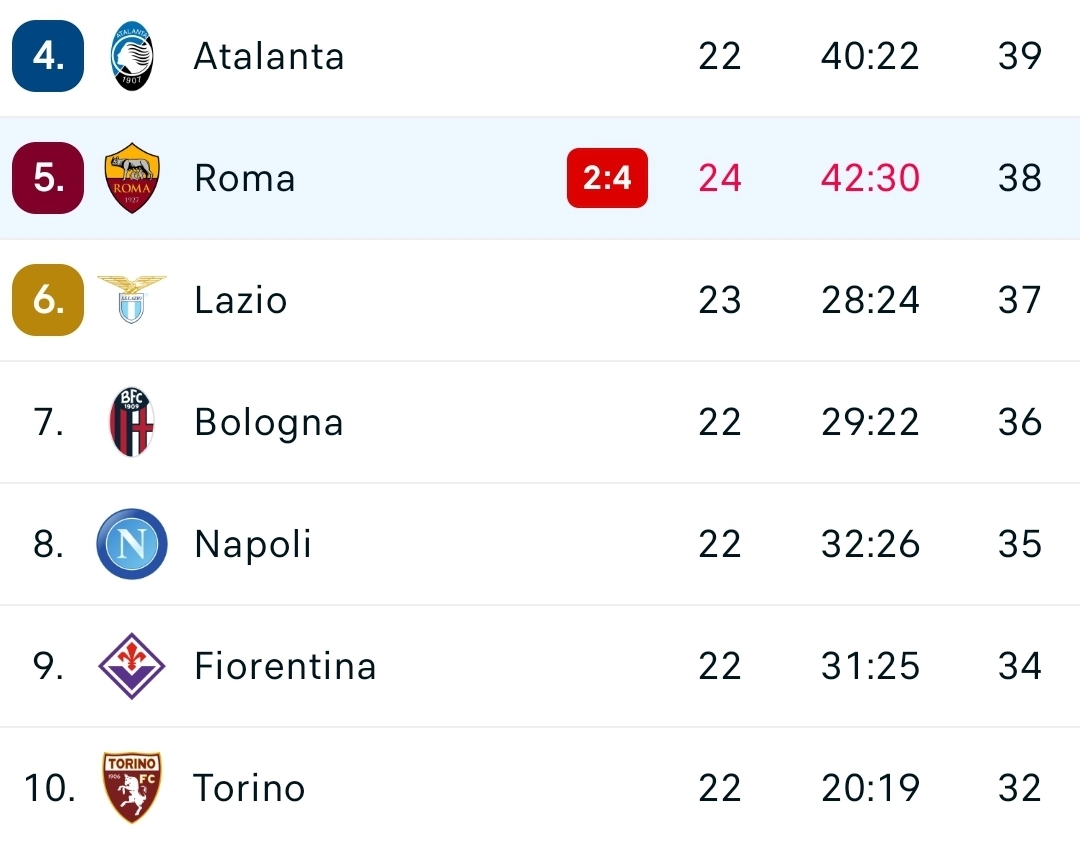The image size is (1080, 848).
Task: Click the blue position badge showing 4
Action: (47, 56)
